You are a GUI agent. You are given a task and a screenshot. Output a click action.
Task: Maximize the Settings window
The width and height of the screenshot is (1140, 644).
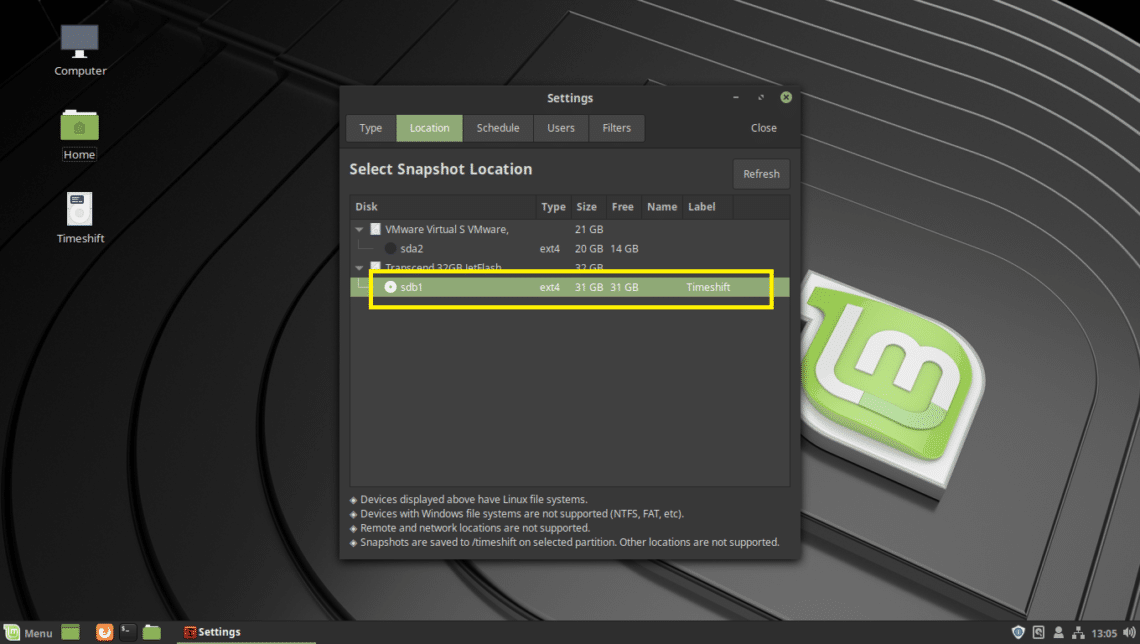coord(760,97)
